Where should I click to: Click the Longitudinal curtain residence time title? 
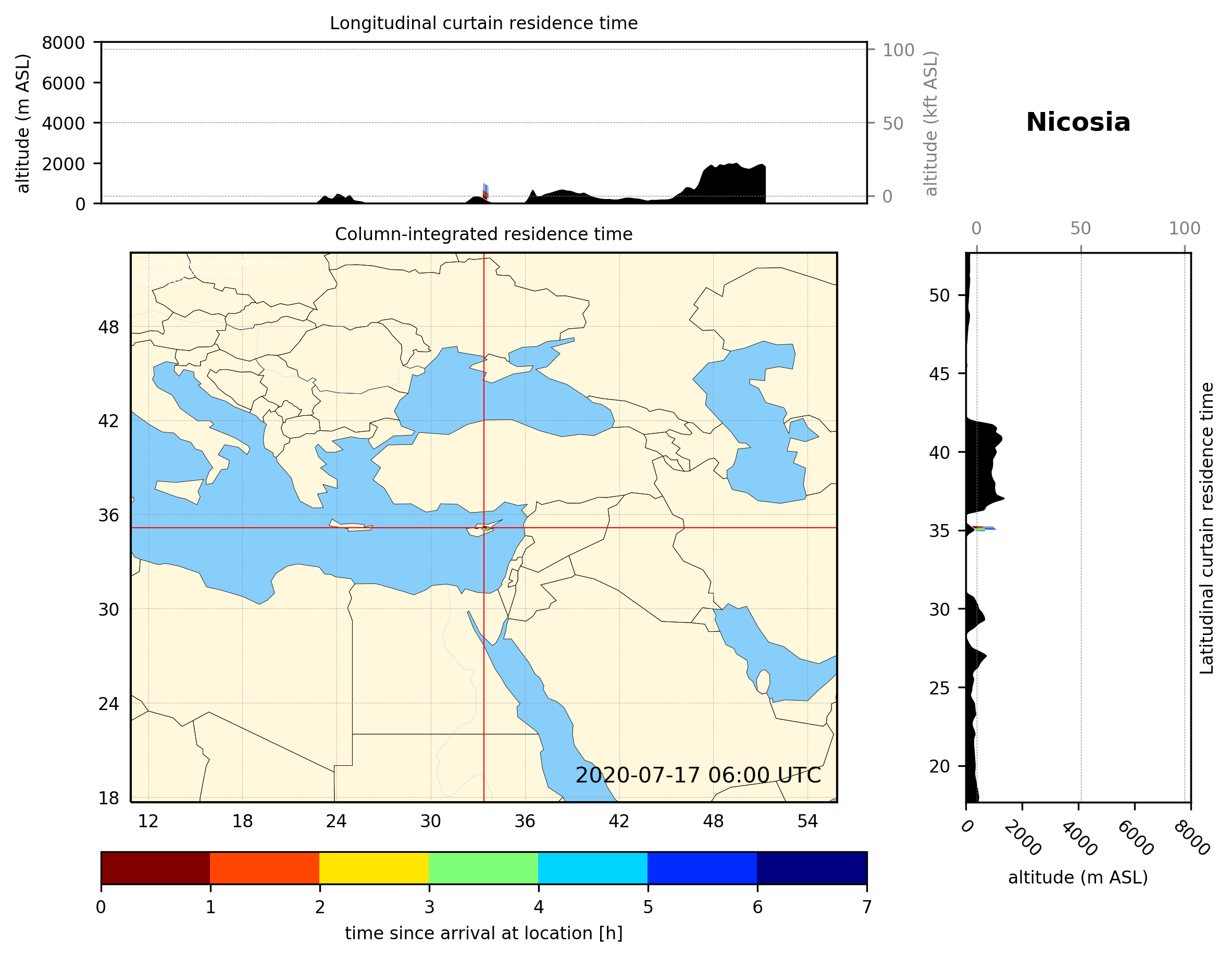[x=483, y=23]
